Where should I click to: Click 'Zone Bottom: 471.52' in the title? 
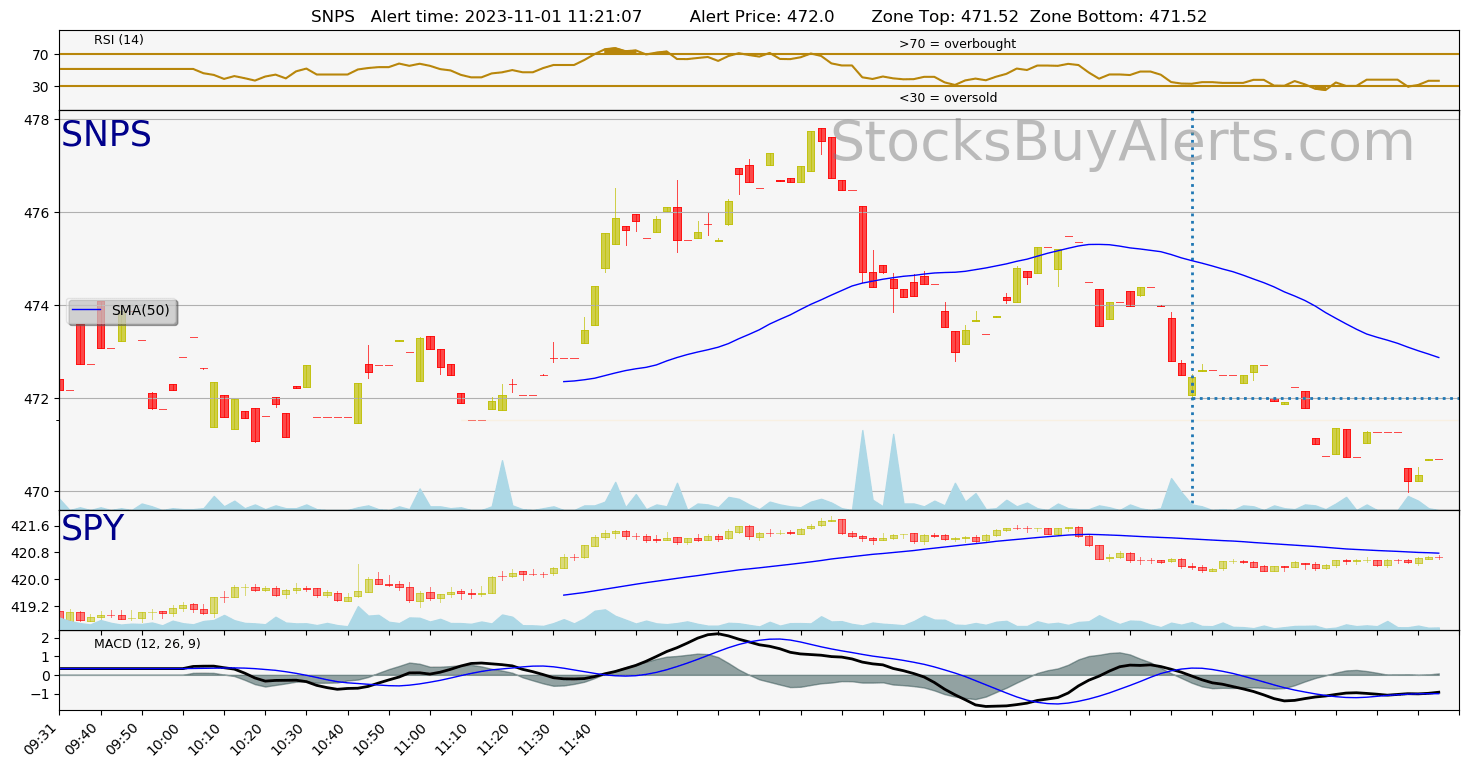pyautogui.click(x=1118, y=17)
